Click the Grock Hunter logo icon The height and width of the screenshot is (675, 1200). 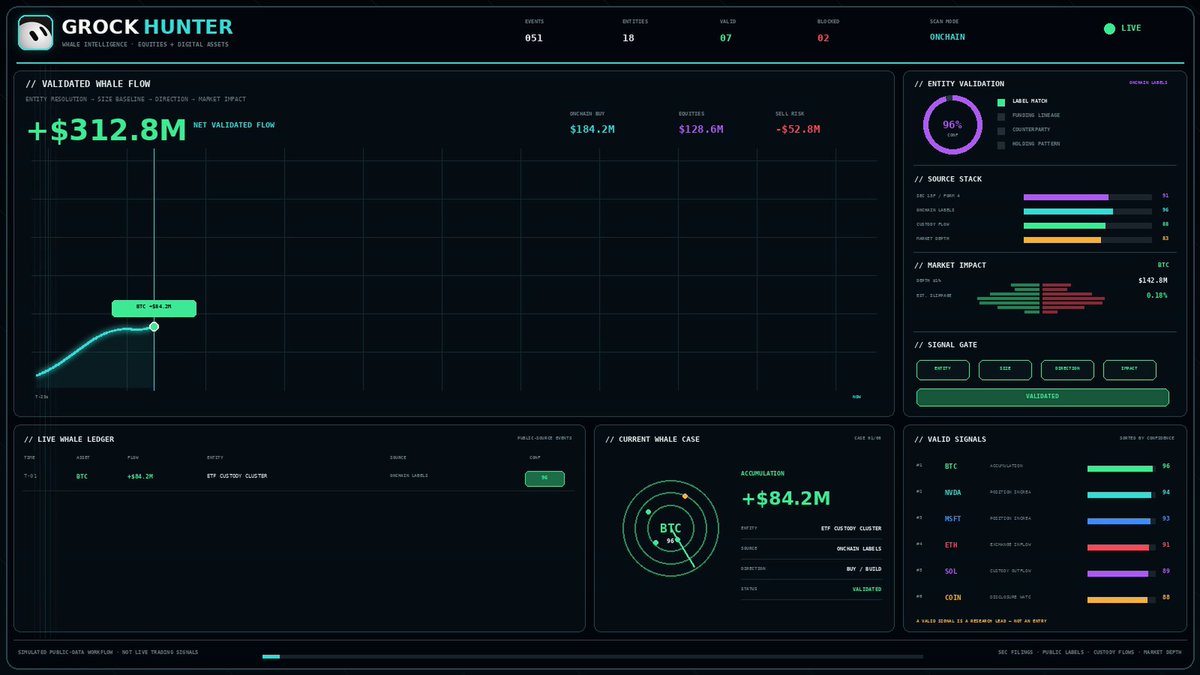(x=35, y=33)
